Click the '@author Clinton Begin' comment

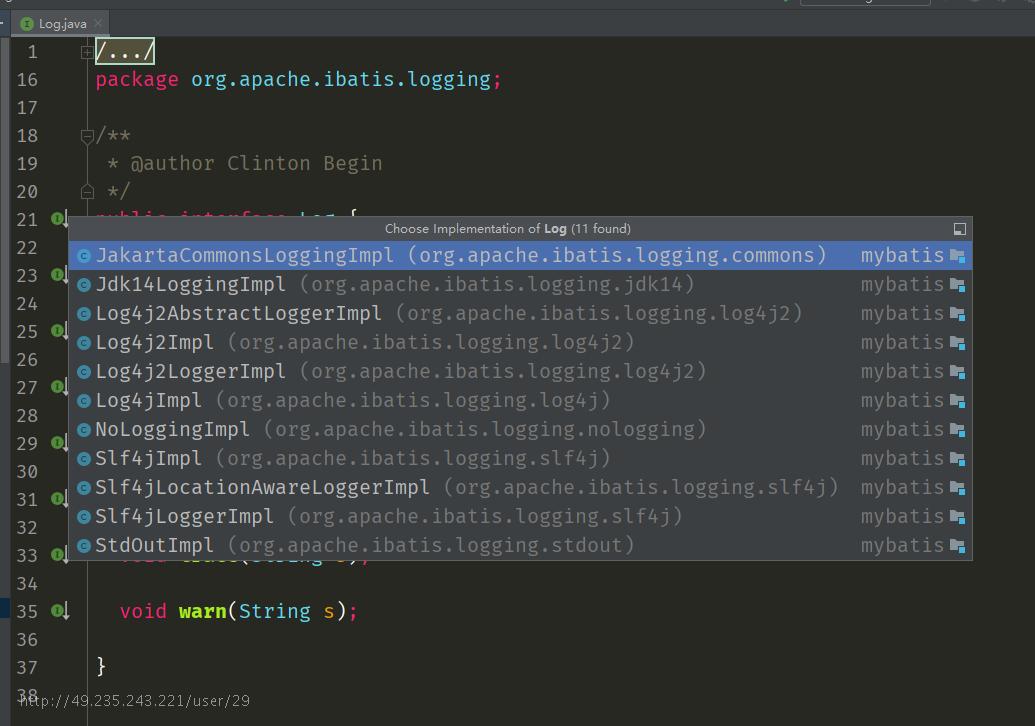click(x=256, y=164)
